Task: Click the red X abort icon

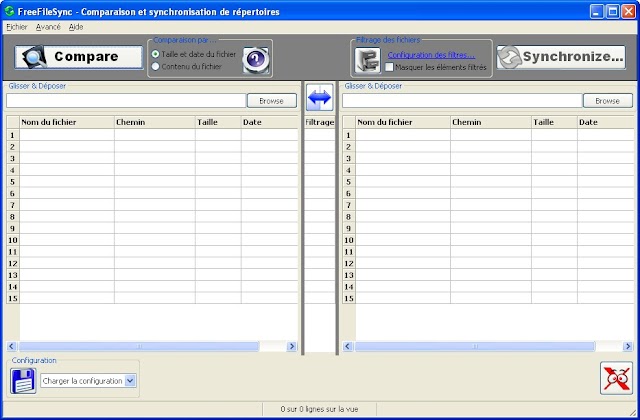Action: 616,378
